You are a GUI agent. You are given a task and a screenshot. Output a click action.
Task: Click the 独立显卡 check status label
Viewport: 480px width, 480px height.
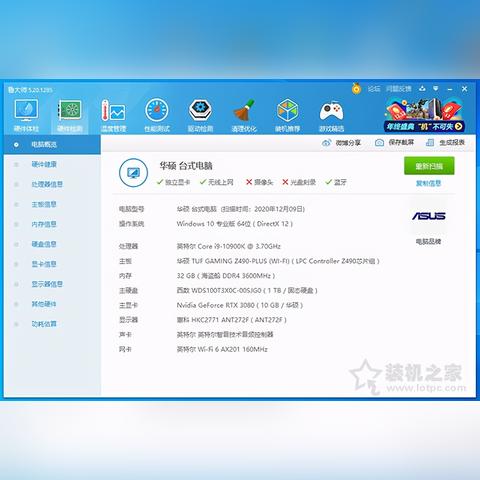174,182
